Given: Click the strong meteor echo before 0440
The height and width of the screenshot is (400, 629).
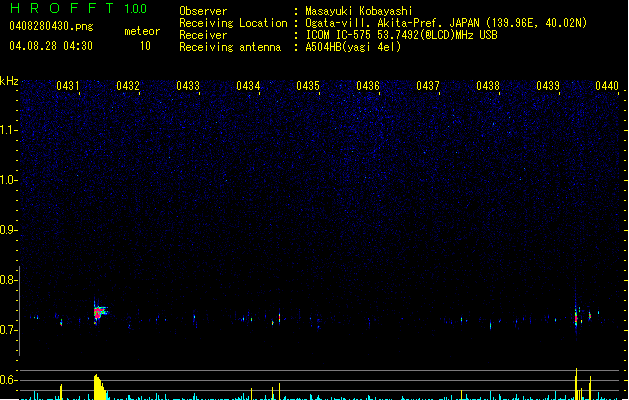Looking at the screenshot, I should pos(576,318).
